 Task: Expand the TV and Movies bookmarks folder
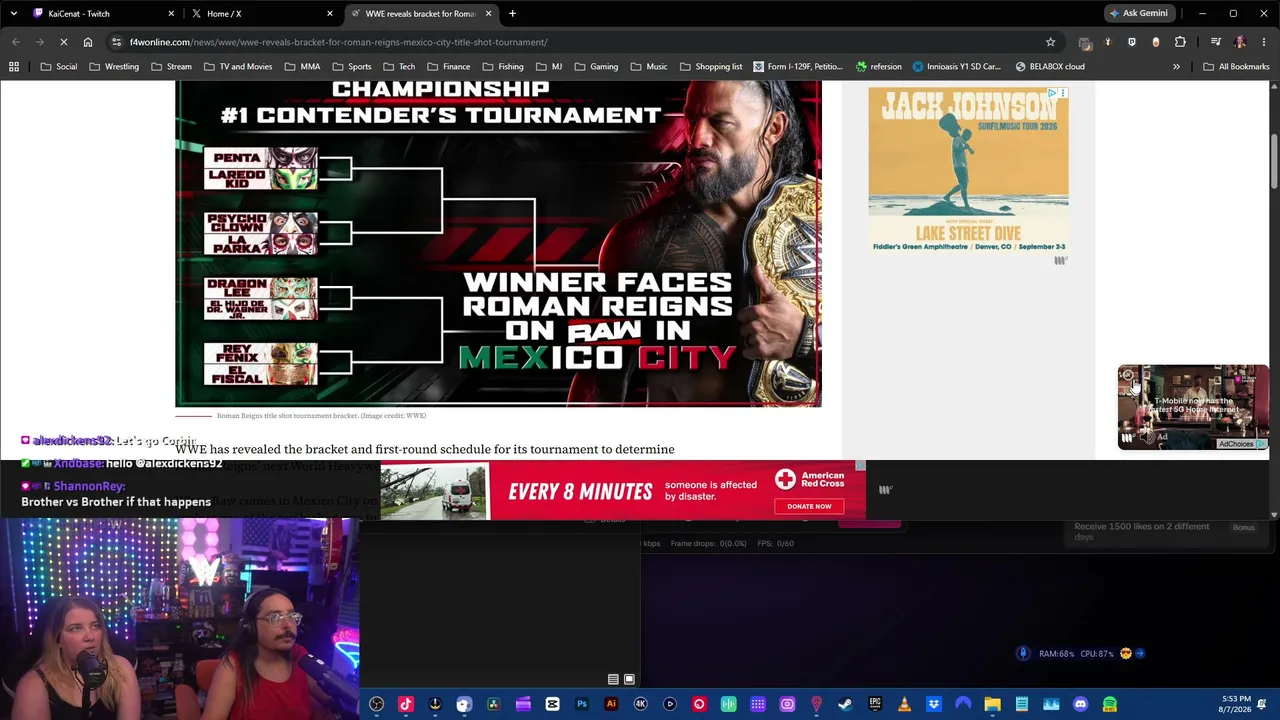(x=237, y=67)
